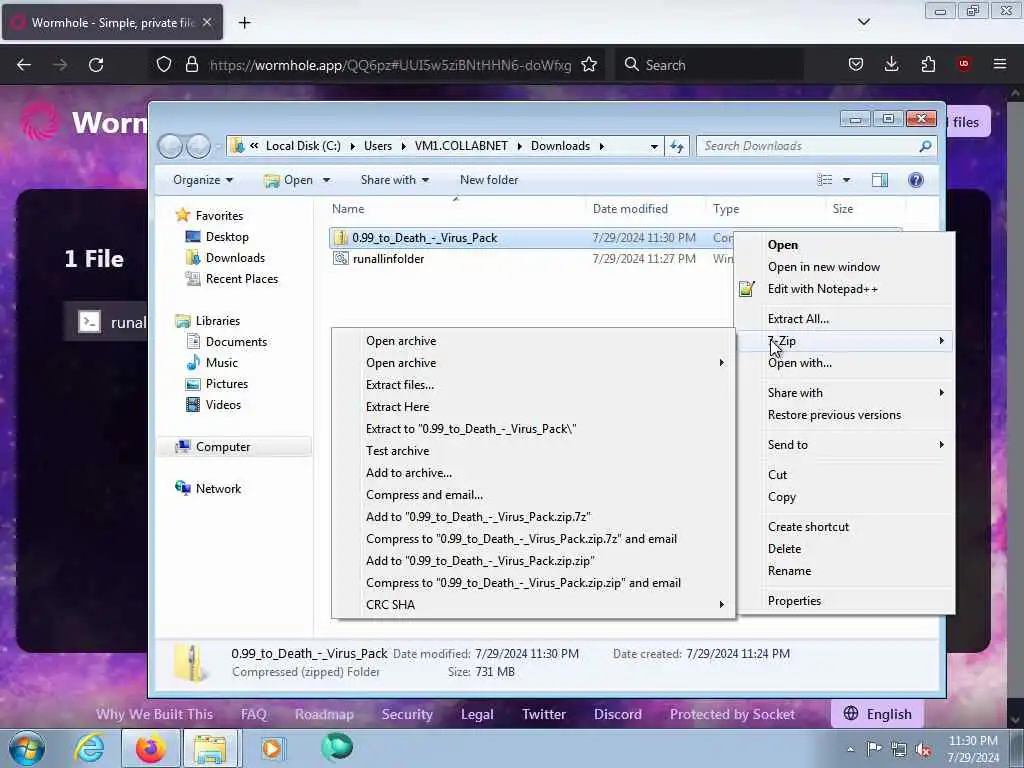Open the Legal footer link
Viewport: 1024px width, 768px height.
click(x=477, y=714)
